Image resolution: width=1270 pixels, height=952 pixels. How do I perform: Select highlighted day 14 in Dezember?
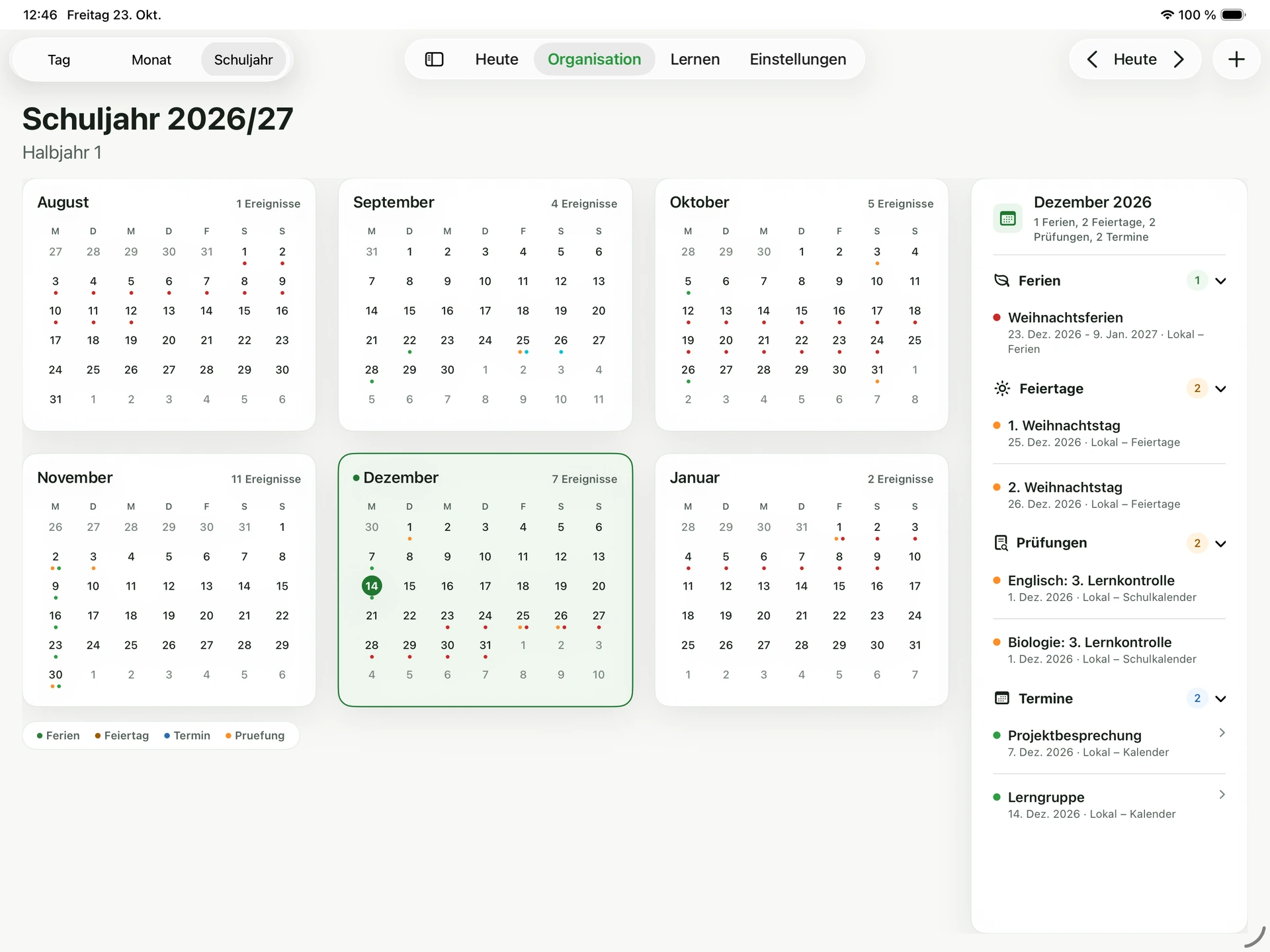pyautogui.click(x=372, y=586)
